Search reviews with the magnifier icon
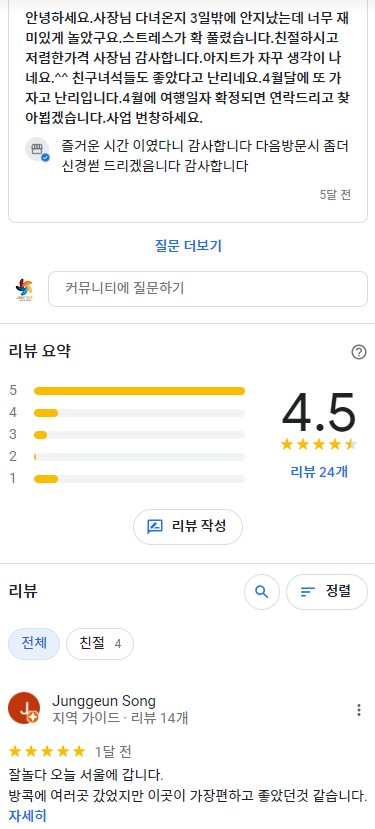 (262, 592)
